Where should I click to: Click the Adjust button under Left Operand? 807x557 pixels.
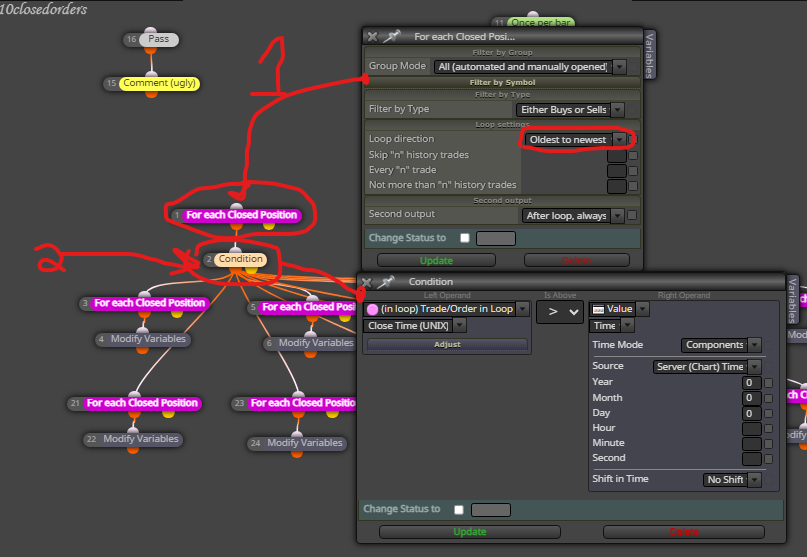(x=447, y=344)
